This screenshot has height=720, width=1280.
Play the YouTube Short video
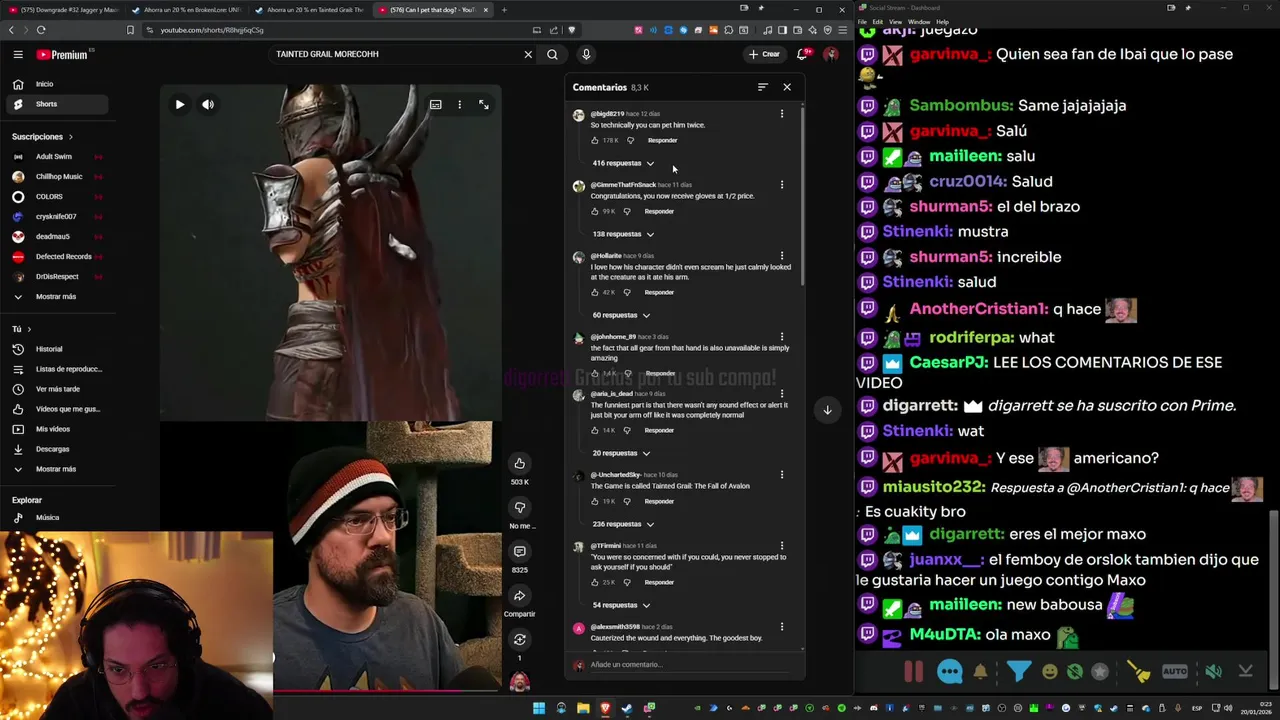click(x=180, y=104)
